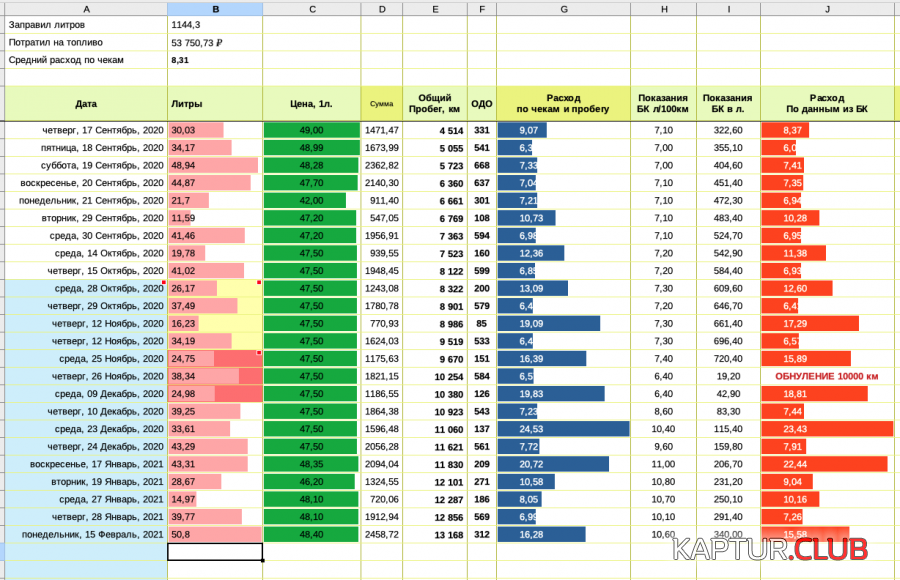
Task: Select column B header
Action: pyautogui.click(x=215, y=9)
